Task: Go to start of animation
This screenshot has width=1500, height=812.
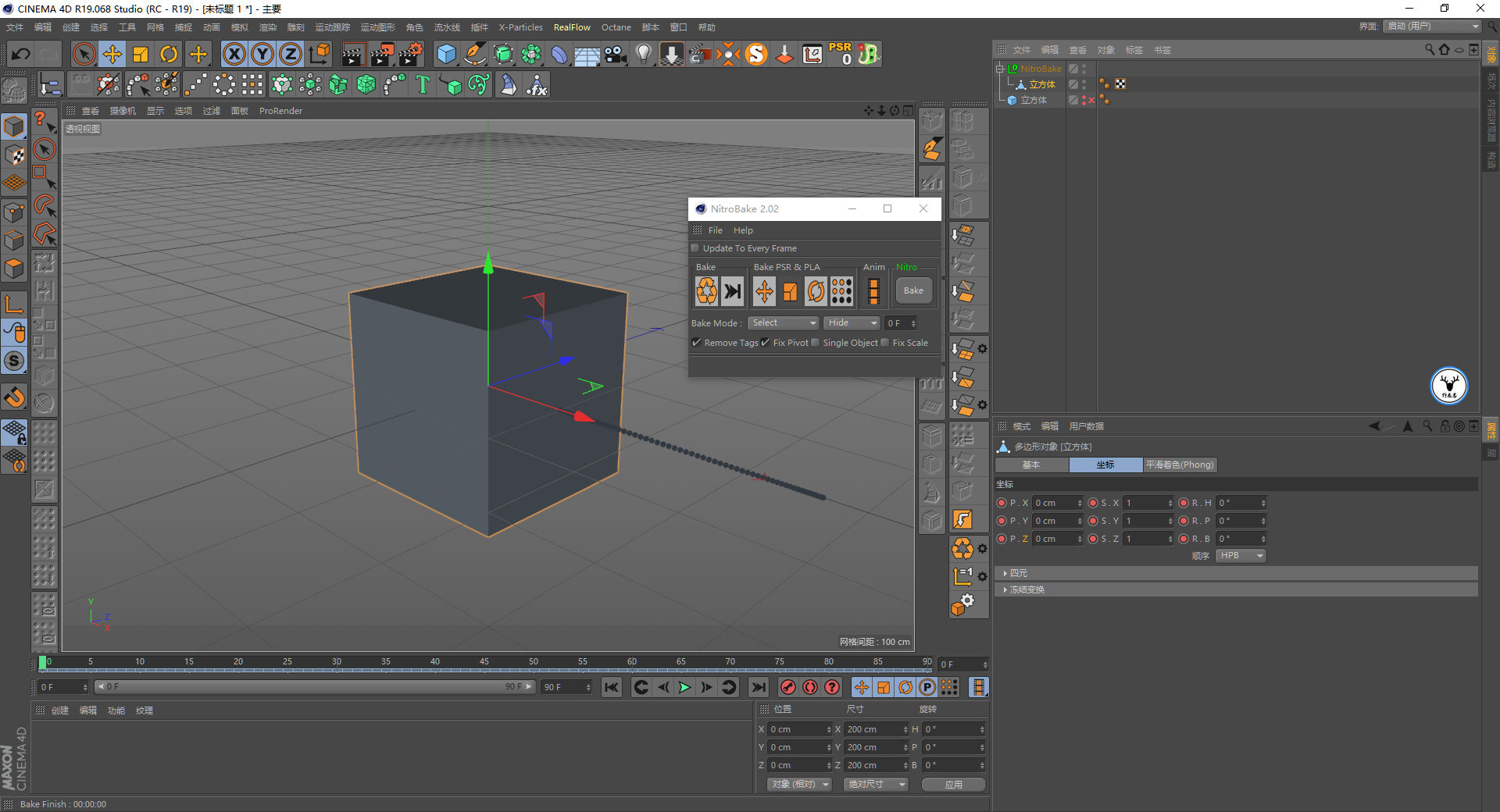Action: pos(612,687)
